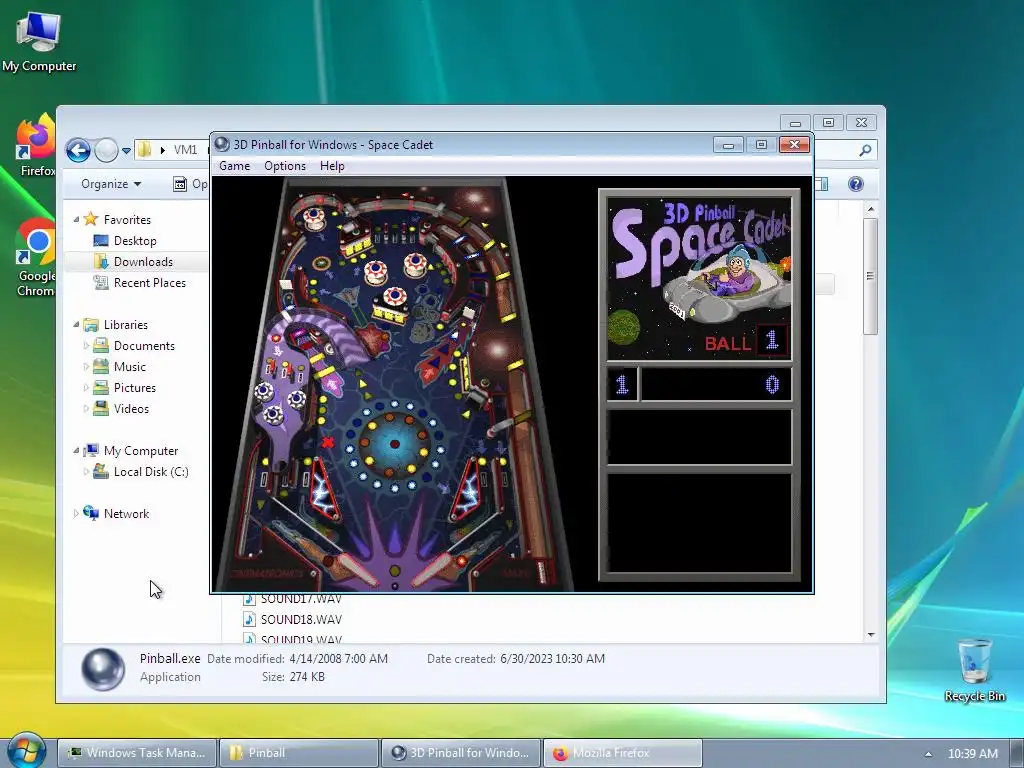Screen dimensions: 1024x768
Task: Collapse the My Computer tree node
Action: click(x=76, y=451)
